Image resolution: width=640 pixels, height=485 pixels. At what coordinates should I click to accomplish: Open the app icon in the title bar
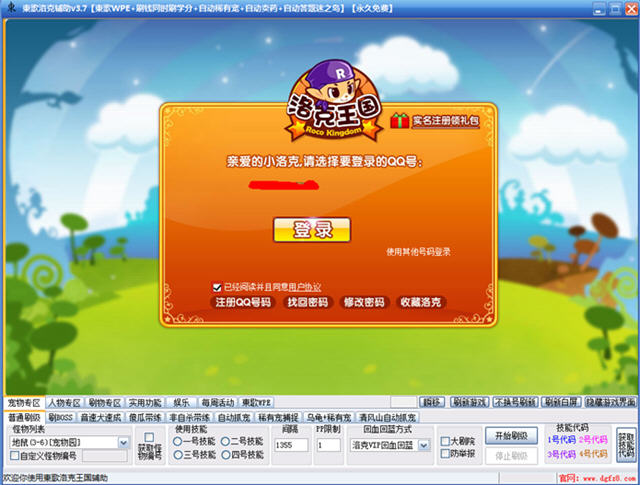pyautogui.click(x=11, y=7)
